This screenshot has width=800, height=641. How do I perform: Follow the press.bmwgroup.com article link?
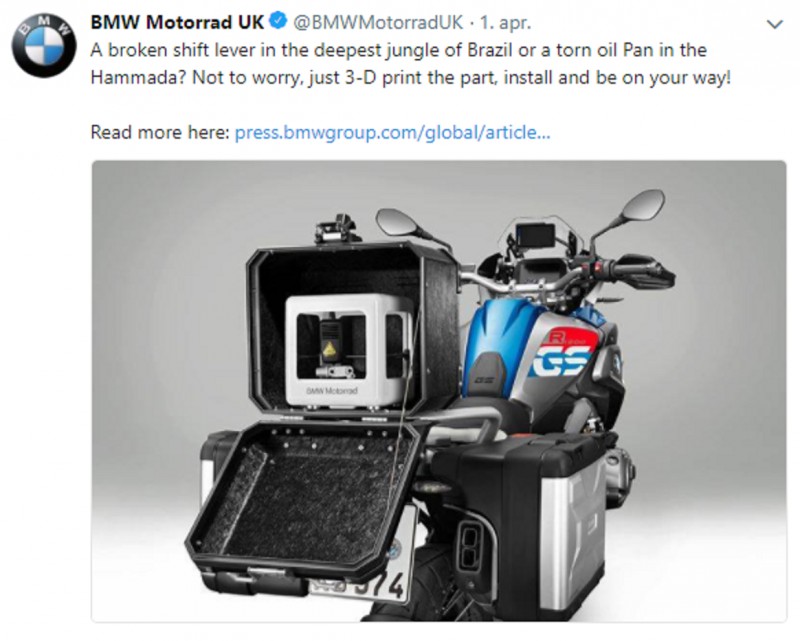point(392,132)
